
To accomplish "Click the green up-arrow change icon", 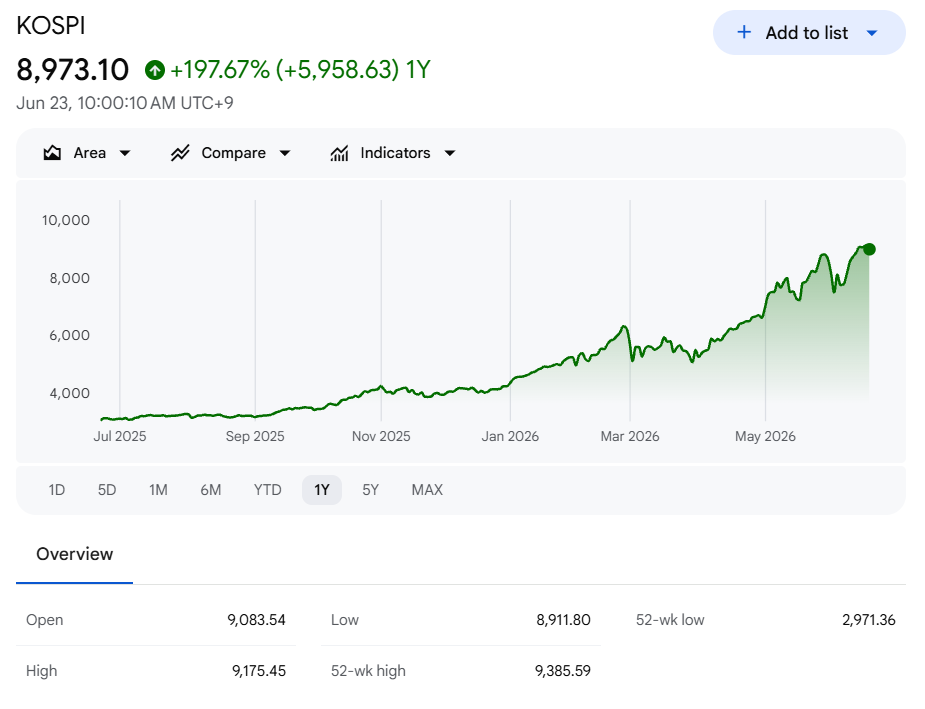I will click(155, 70).
